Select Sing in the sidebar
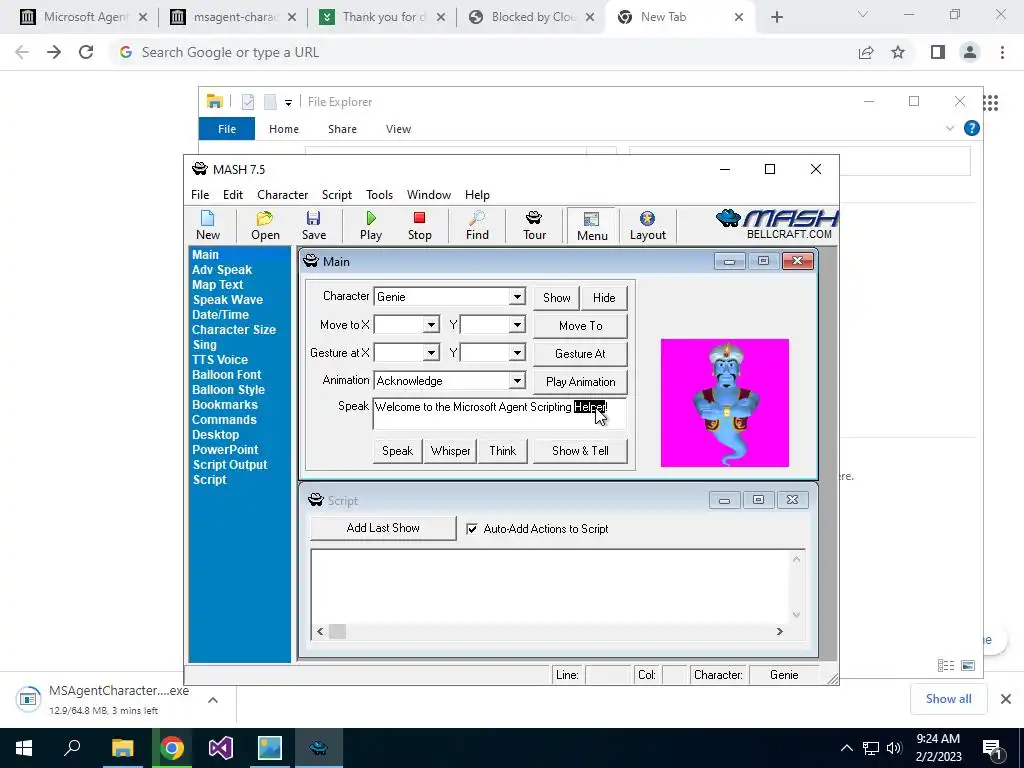The height and width of the screenshot is (768, 1024). coord(204,345)
